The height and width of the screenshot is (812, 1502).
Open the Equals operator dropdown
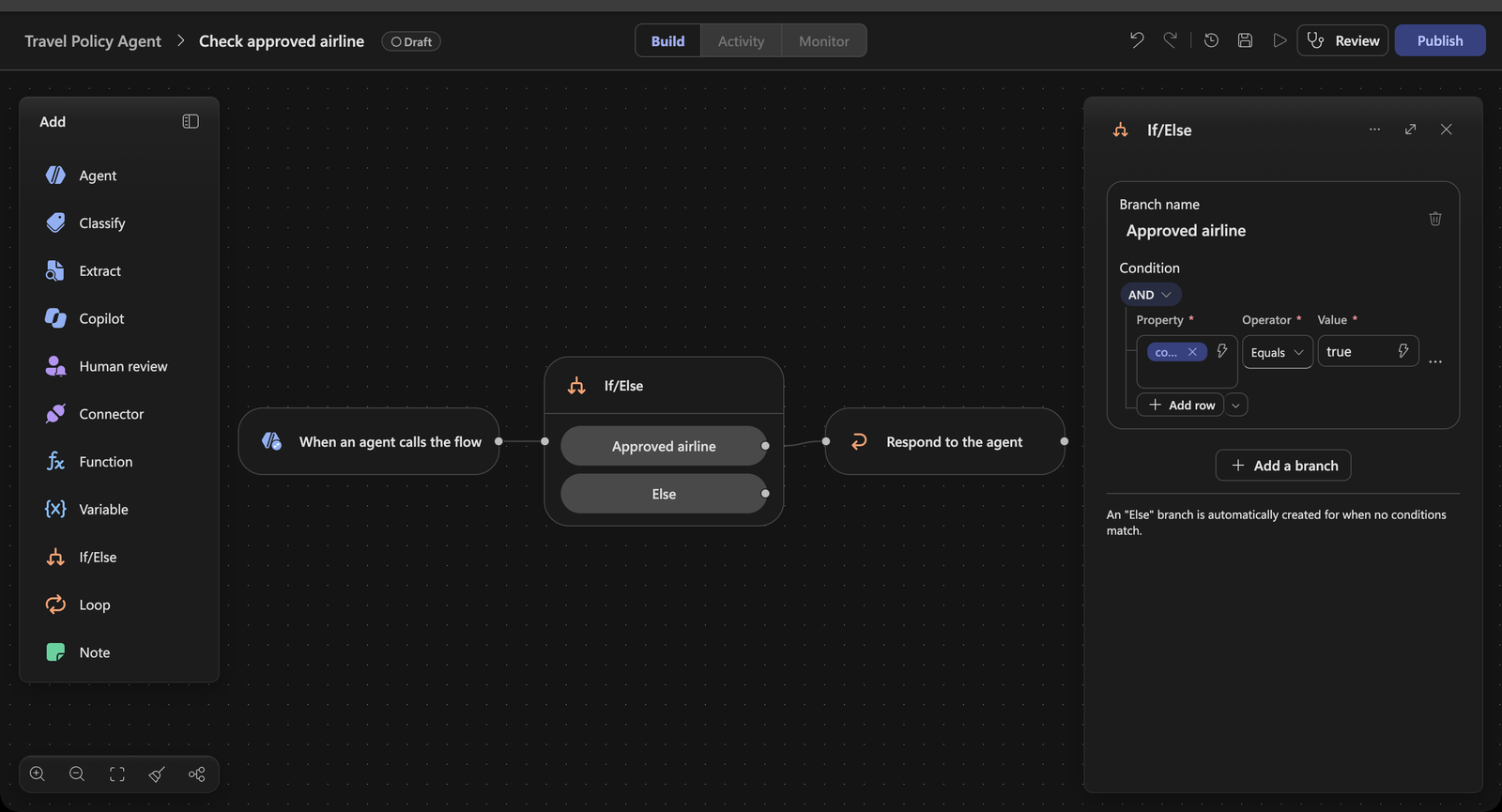coord(1278,352)
